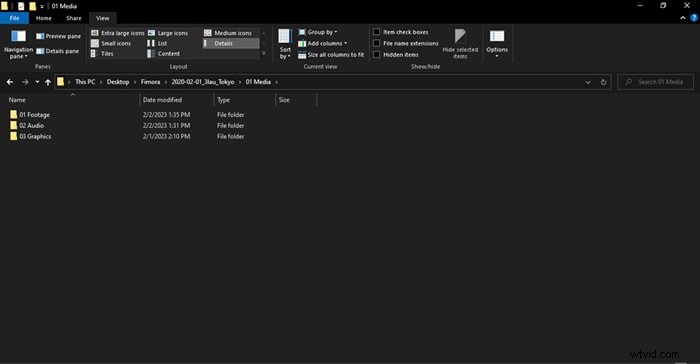Collapse the ribbon with chevron

coord(683,18)
